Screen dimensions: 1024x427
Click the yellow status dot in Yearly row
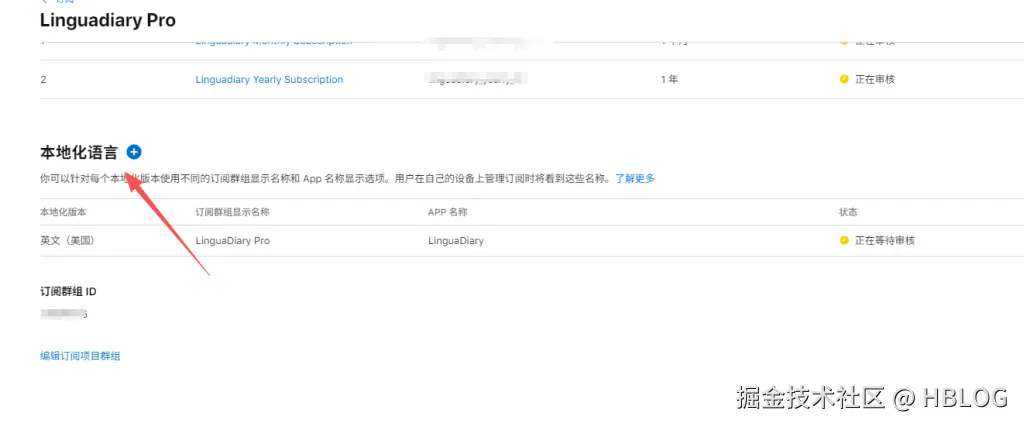click(x=844, y=80)
